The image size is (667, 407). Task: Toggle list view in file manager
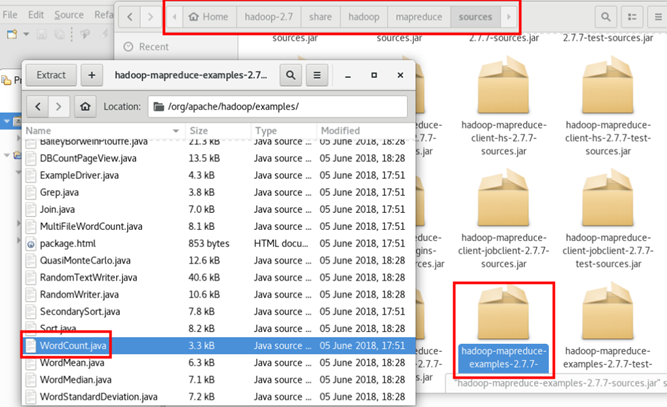tap(632, 17)
